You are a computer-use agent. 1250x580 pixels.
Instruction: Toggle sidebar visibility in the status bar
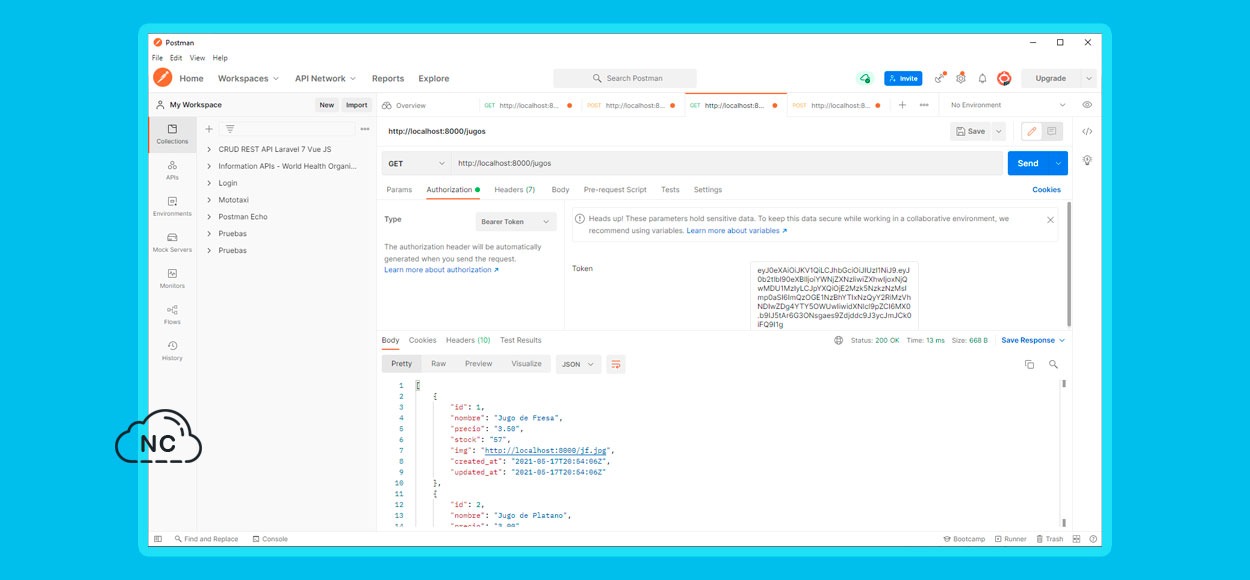coord(158,539)
